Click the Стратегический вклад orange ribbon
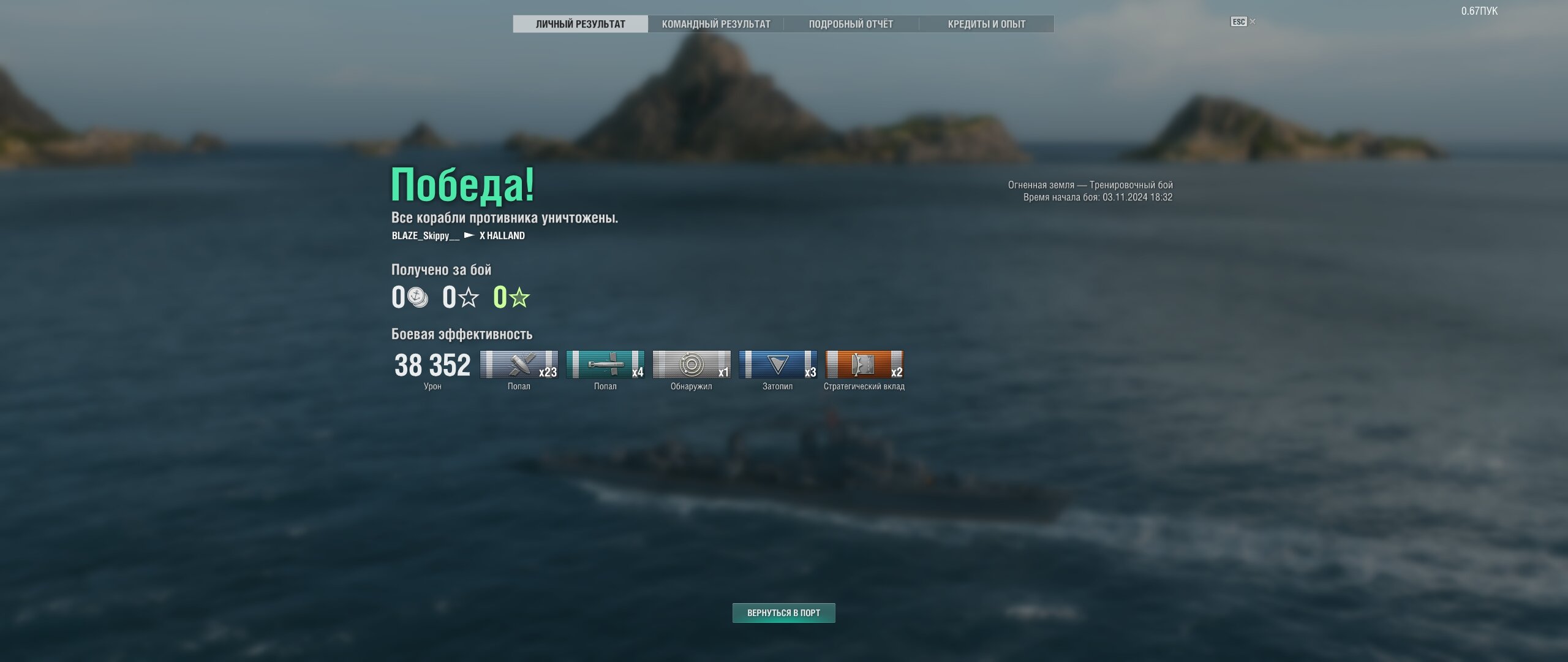The width and height of the screenshot is (1568, 662). coord(864,365)
